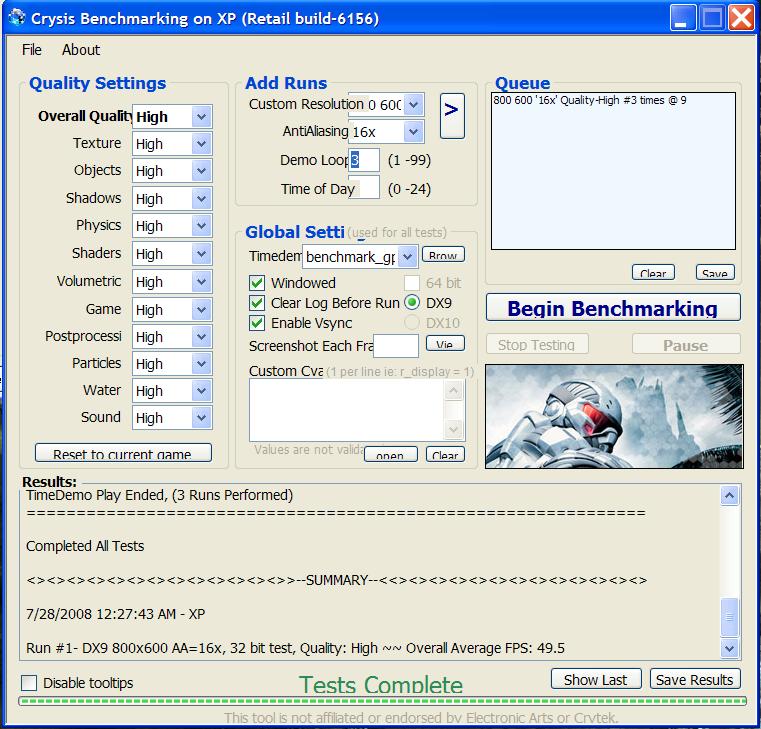Click the Demo Loops input field
The height and width of the screenshot is (729, 761).
click(364, 160)
